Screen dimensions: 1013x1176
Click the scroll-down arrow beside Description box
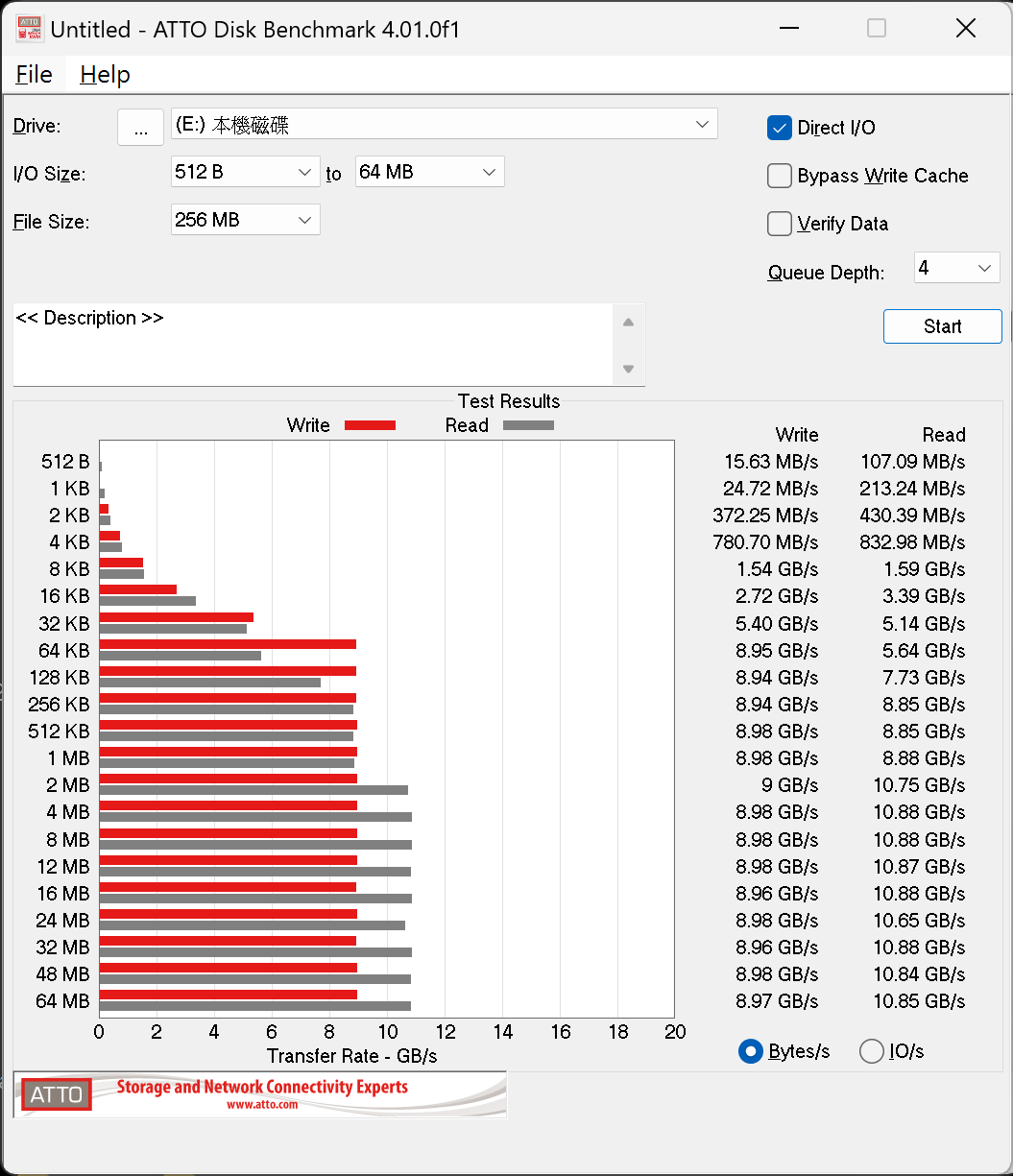point(629,369)
